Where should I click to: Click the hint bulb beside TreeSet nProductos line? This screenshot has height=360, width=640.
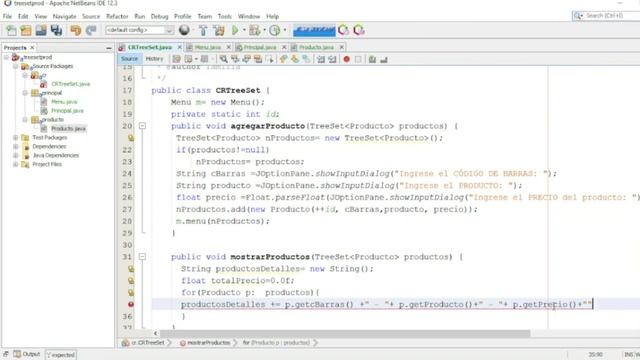click(131, 138)
